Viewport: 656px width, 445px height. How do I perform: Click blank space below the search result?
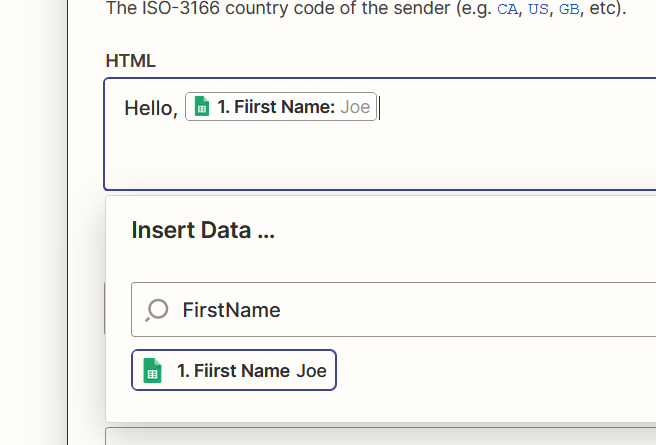point(400,403)
